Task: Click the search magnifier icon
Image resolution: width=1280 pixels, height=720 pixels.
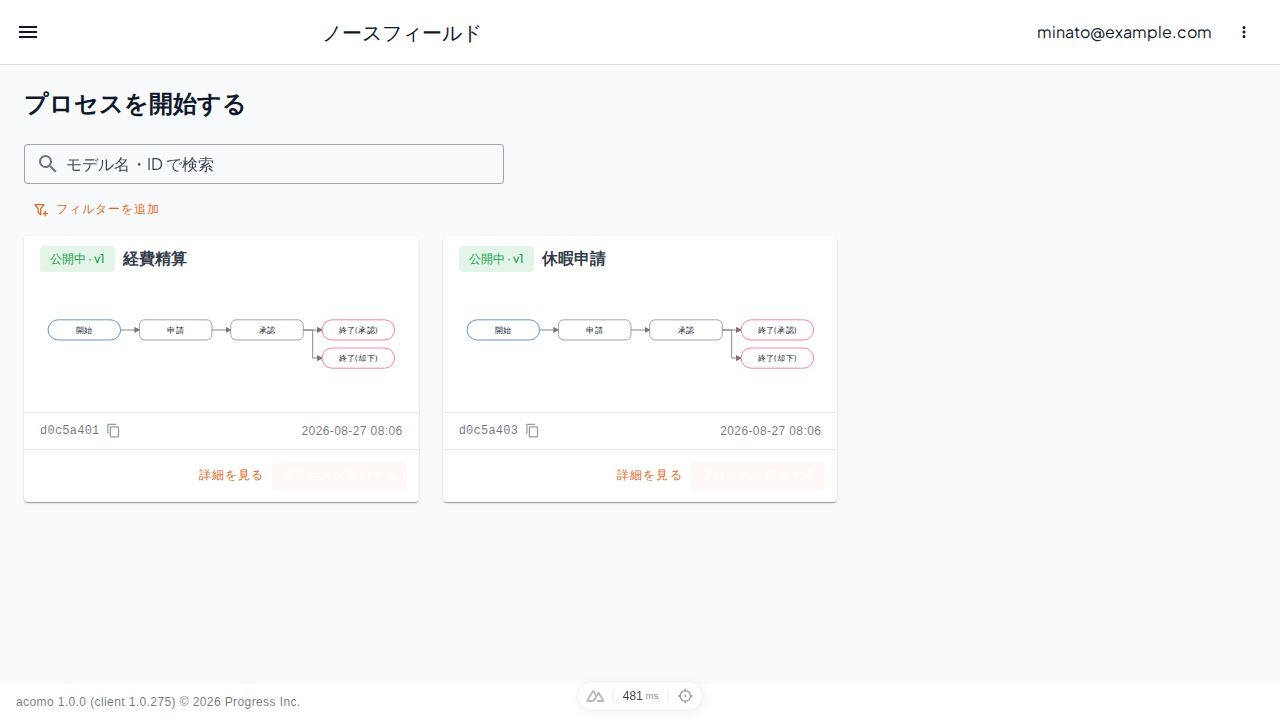Action: pos(47,164)
